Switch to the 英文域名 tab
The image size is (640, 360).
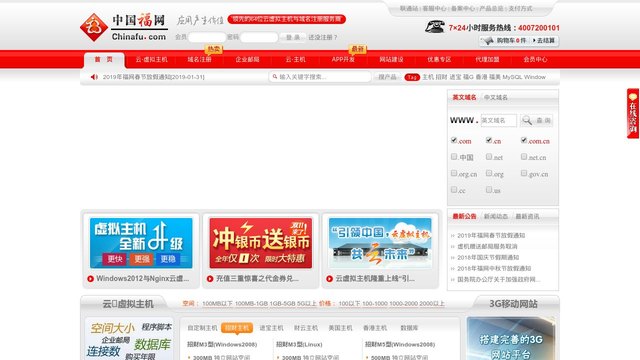coord(464,97)
